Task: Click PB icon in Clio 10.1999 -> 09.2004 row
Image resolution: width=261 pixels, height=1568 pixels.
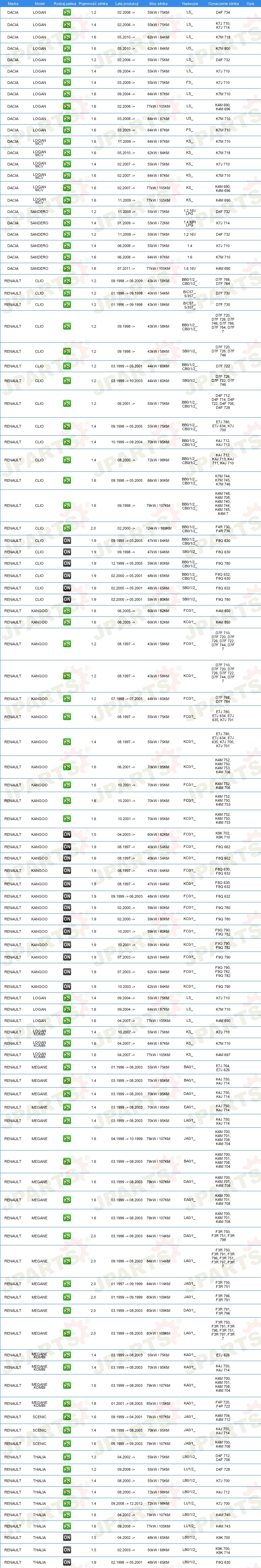Action: point(67,442)
